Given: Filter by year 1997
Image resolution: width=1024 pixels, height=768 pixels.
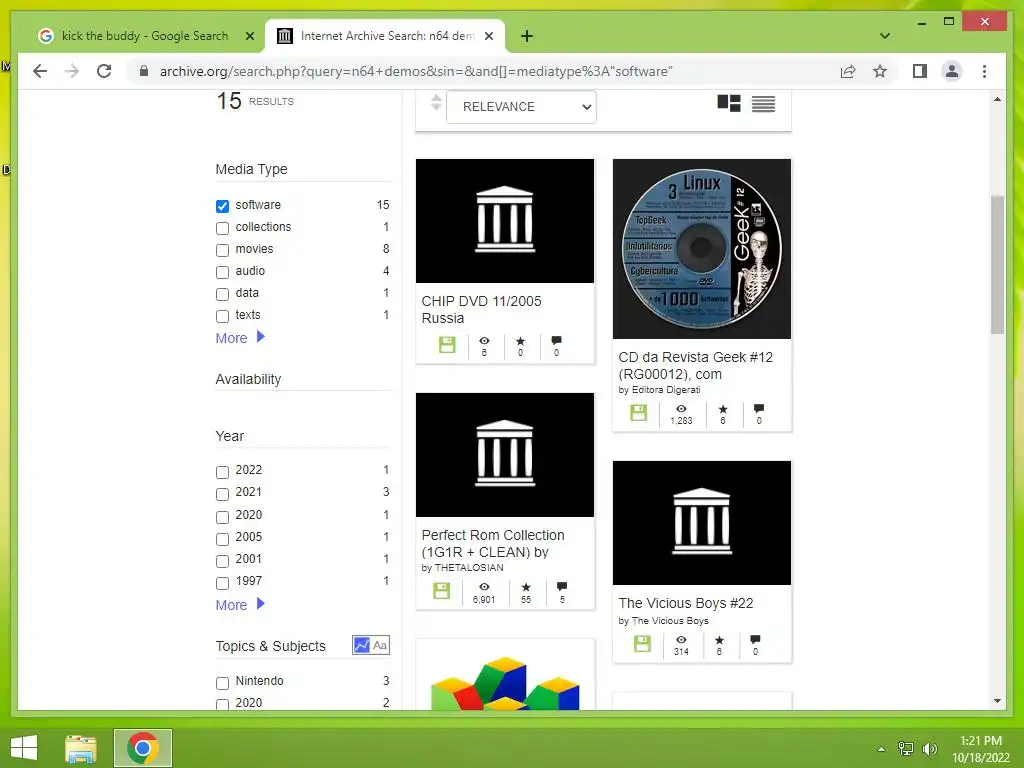Looking at the screenshot, I should click(x=222, y=583).
